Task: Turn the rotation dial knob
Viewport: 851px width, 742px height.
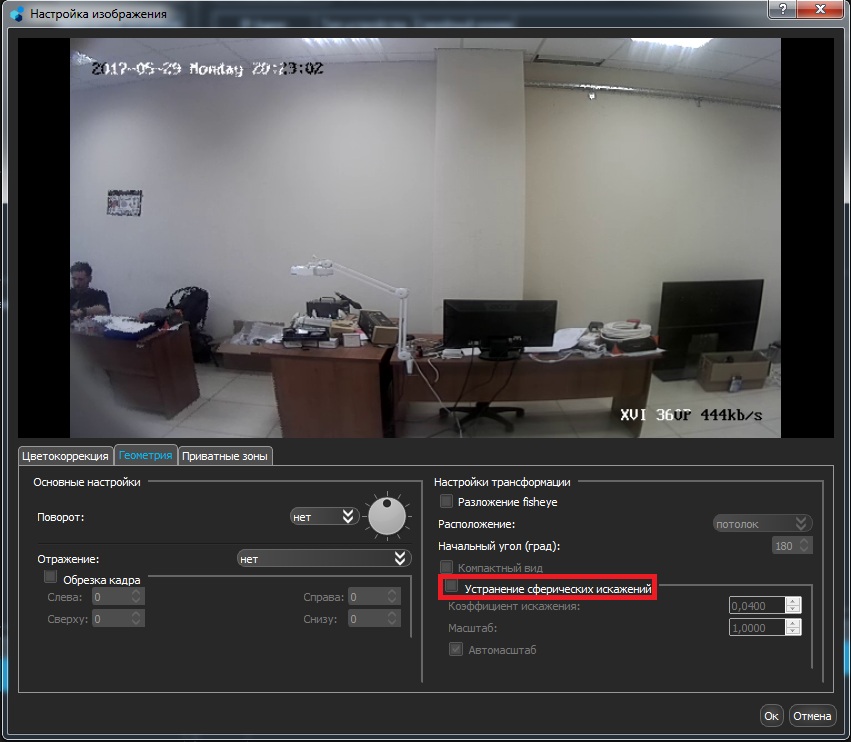Action: pos(386,516)
